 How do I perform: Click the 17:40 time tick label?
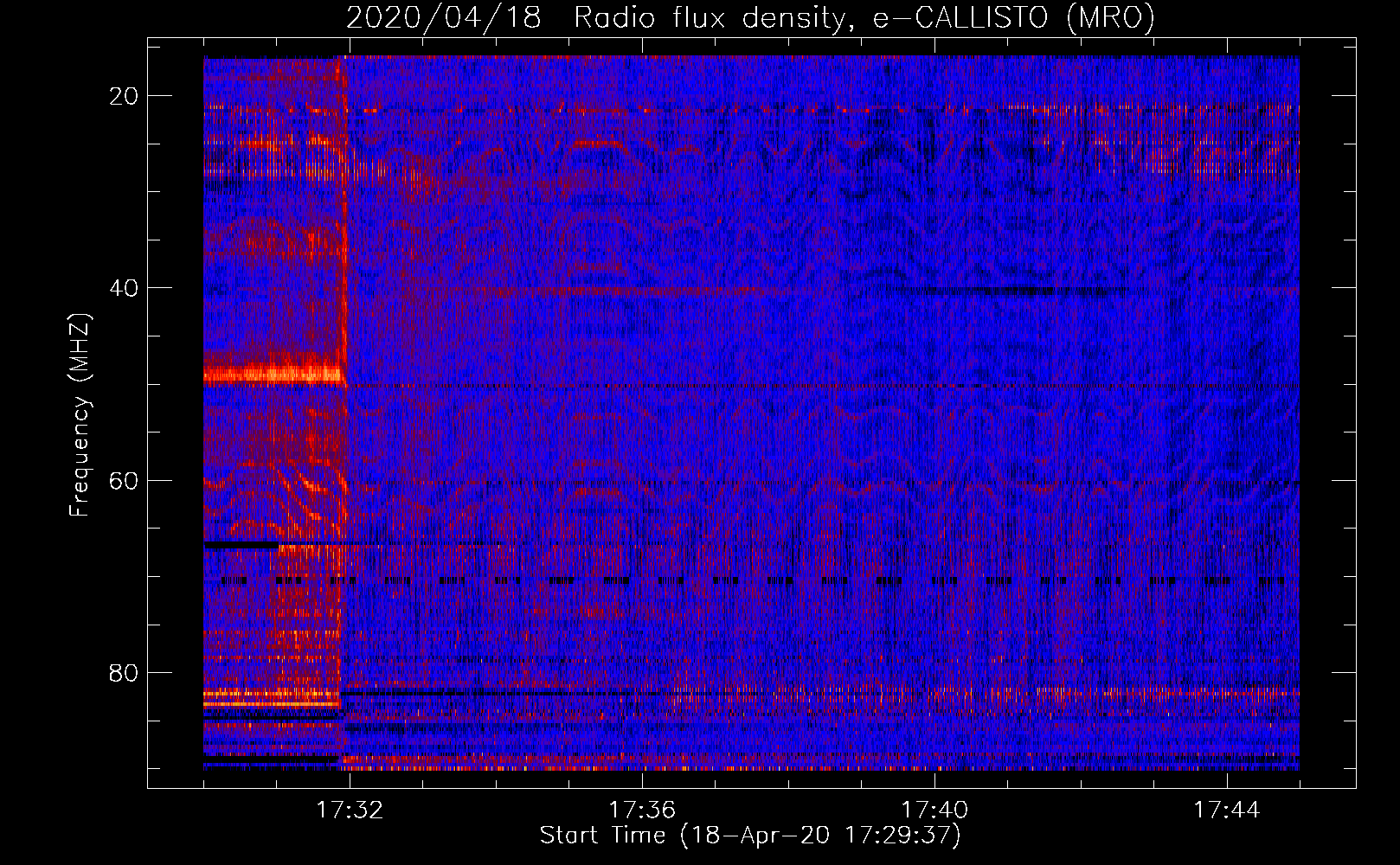[934, 810]
